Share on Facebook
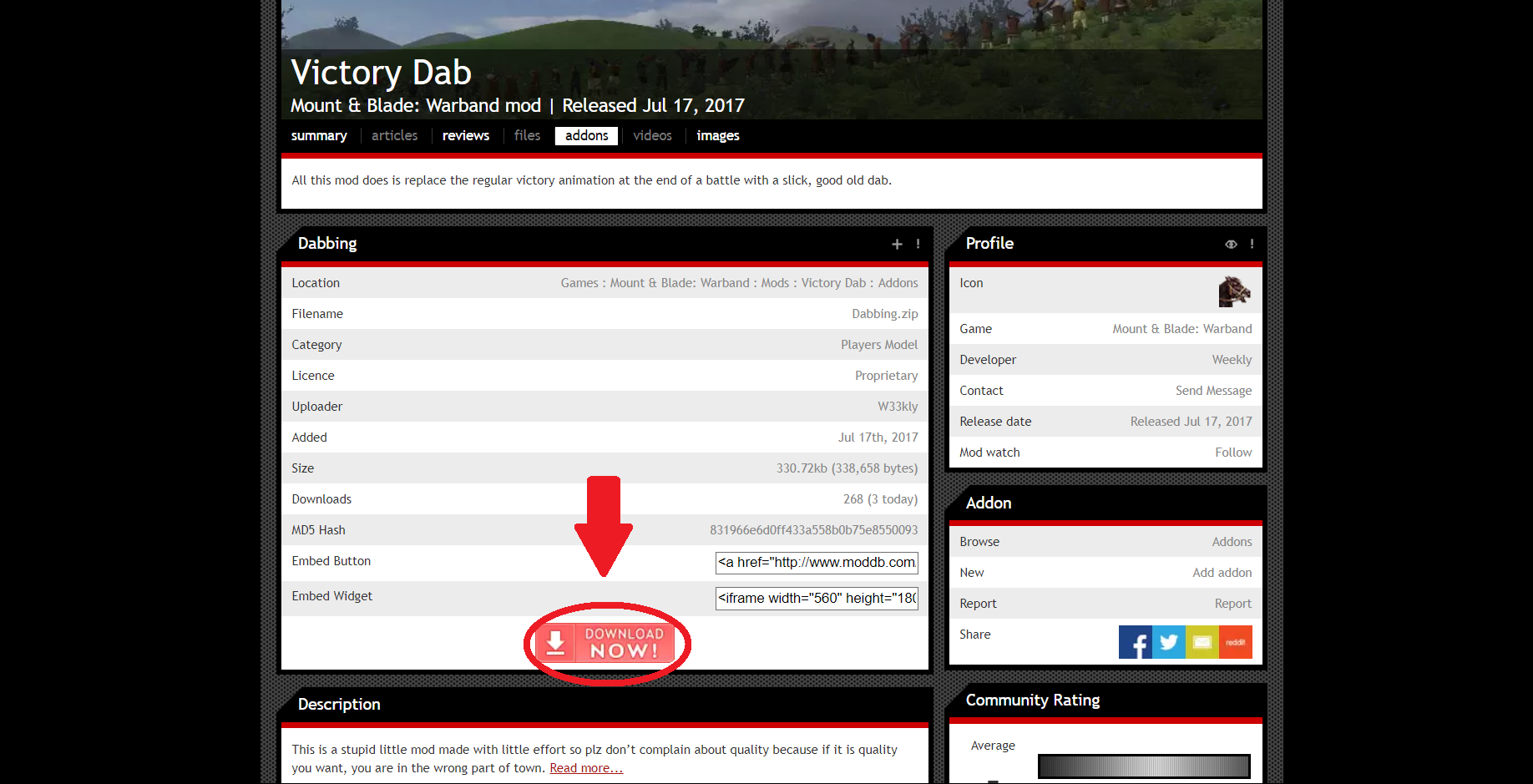Image resolution: width=1533 pixels, height=784 pixels. (1136, 642)
